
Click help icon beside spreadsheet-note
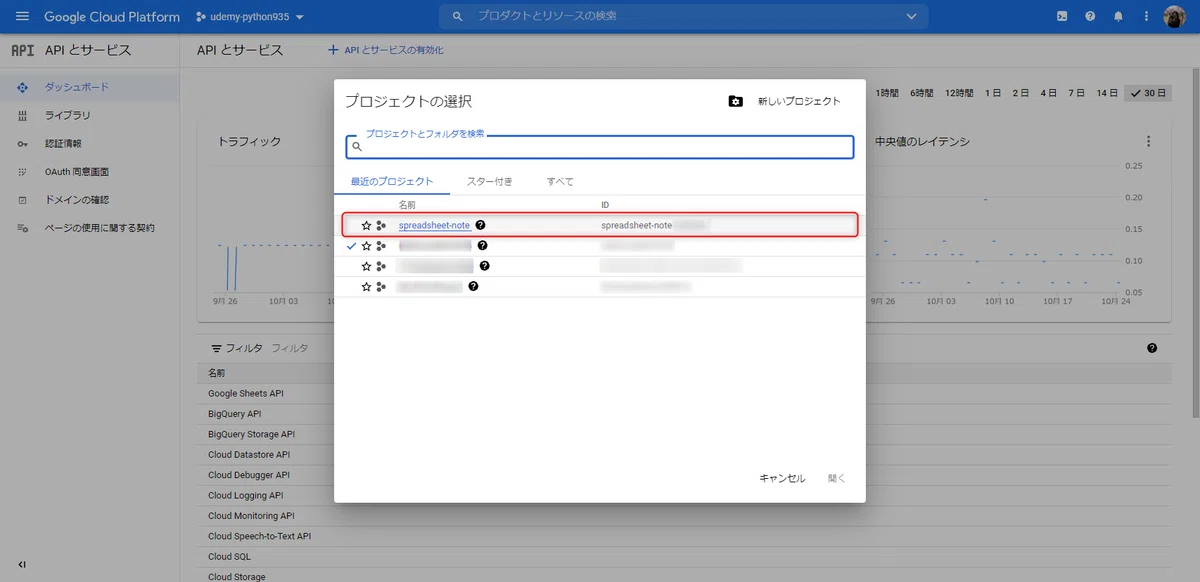point(481,225)
